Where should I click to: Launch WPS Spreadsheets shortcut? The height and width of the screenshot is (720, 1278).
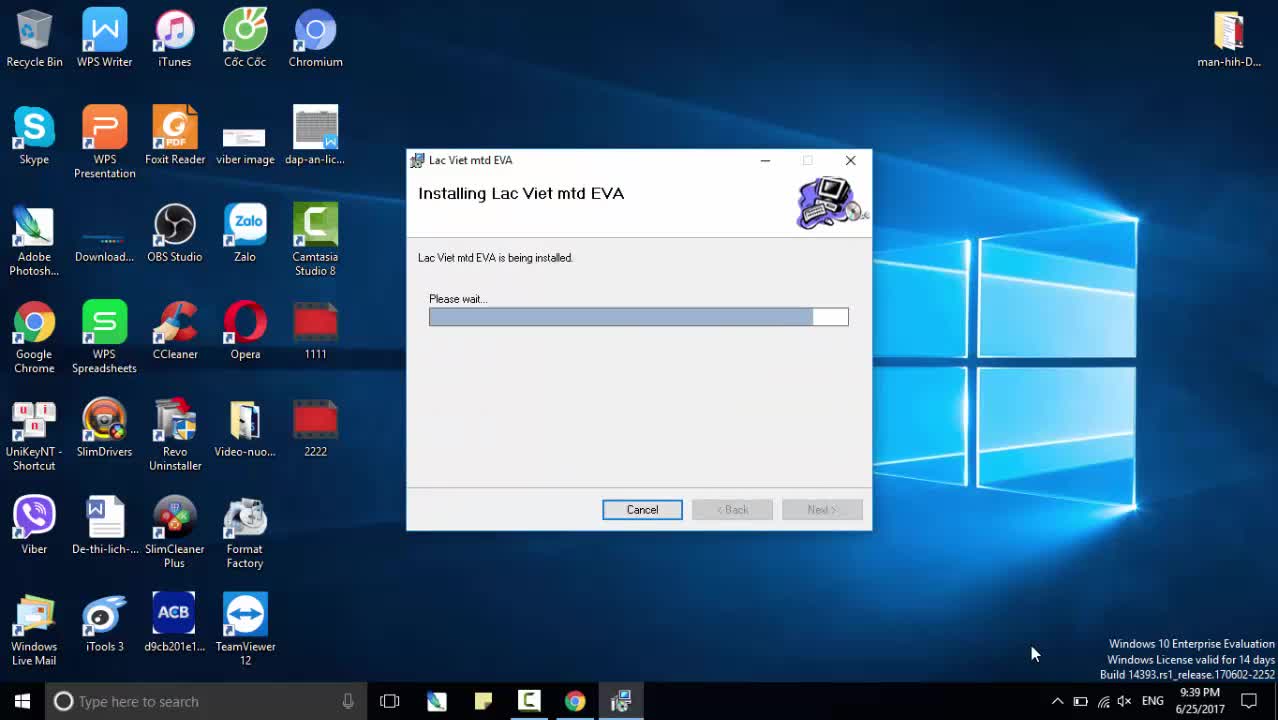click(x=104, y=338)
